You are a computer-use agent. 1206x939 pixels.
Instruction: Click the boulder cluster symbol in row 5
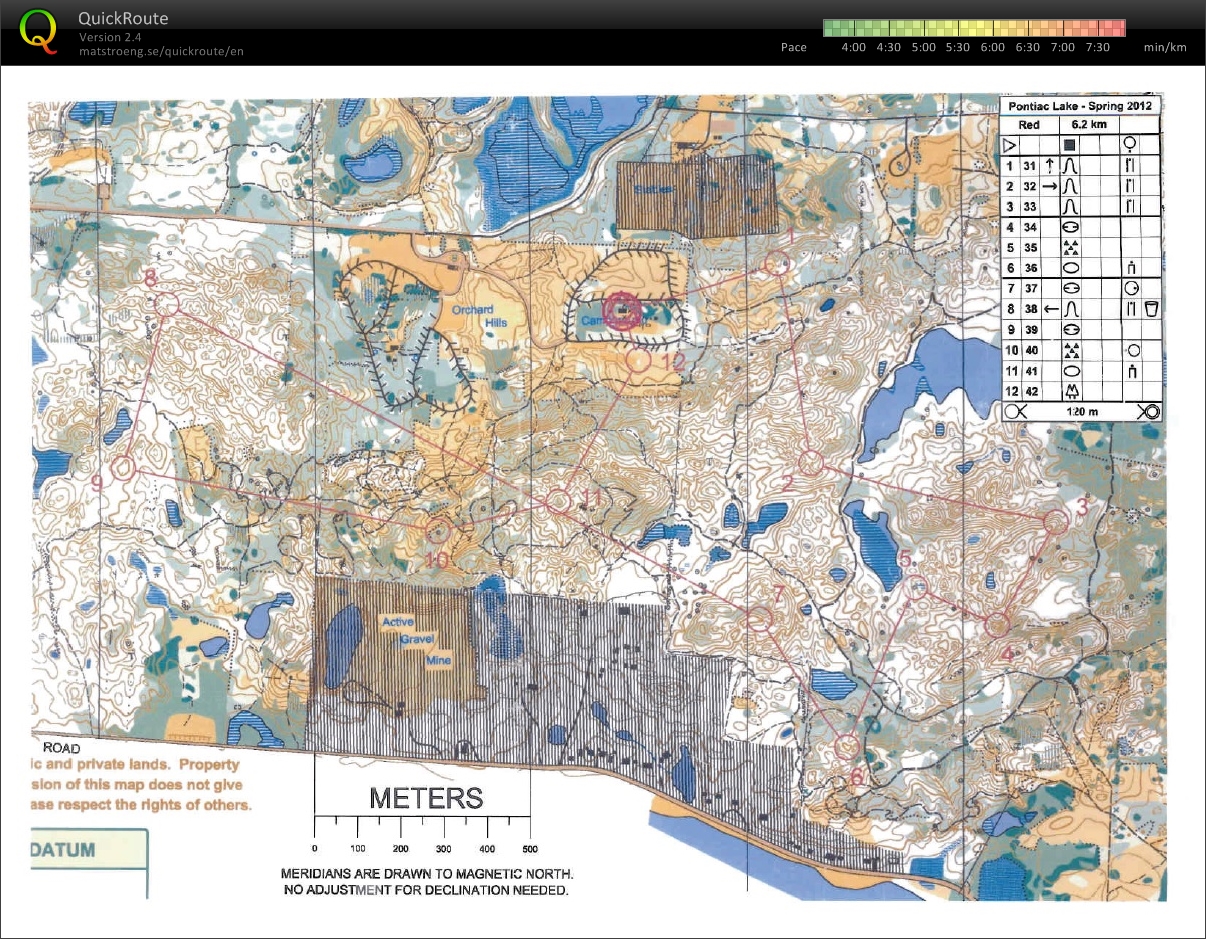pos(1071,248)
